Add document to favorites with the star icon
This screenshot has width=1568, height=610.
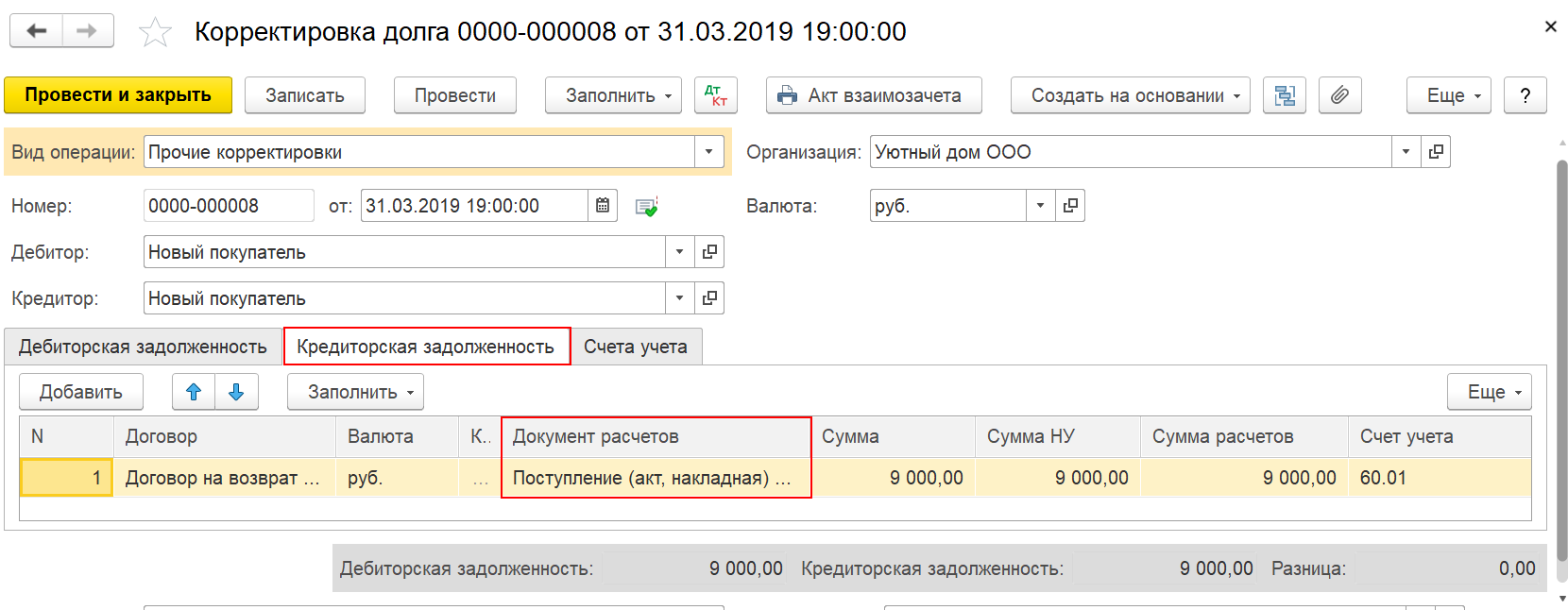155,32
